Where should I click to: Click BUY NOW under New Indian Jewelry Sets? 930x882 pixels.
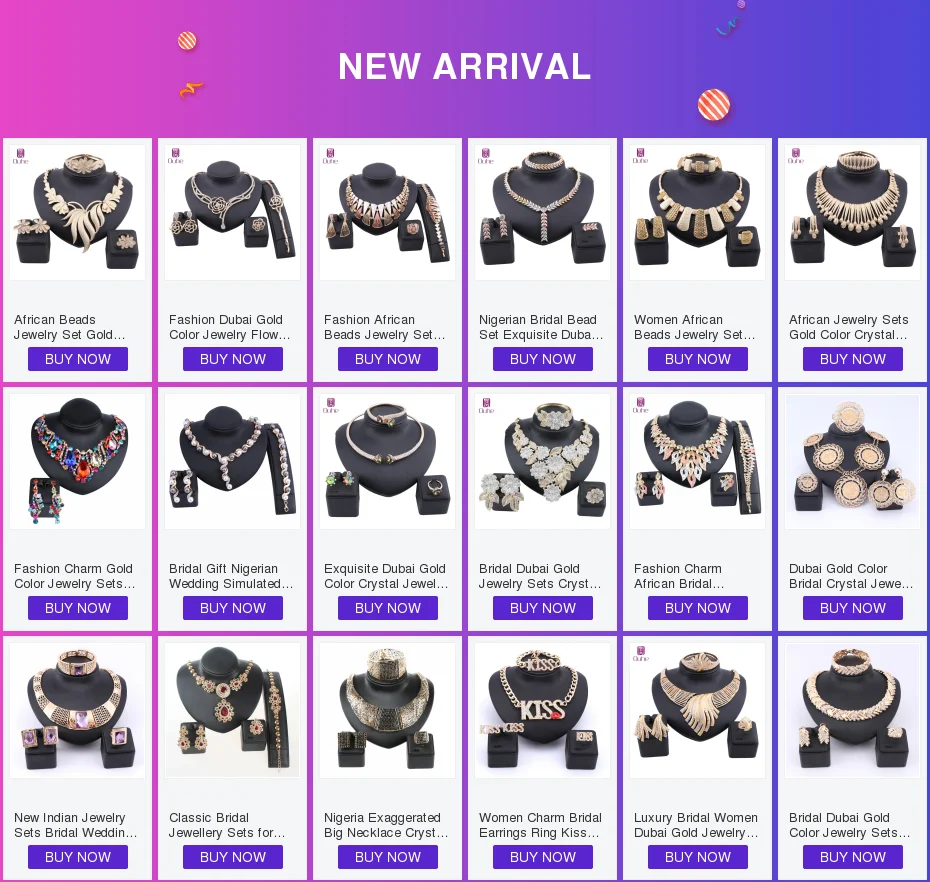pos(78,857)
